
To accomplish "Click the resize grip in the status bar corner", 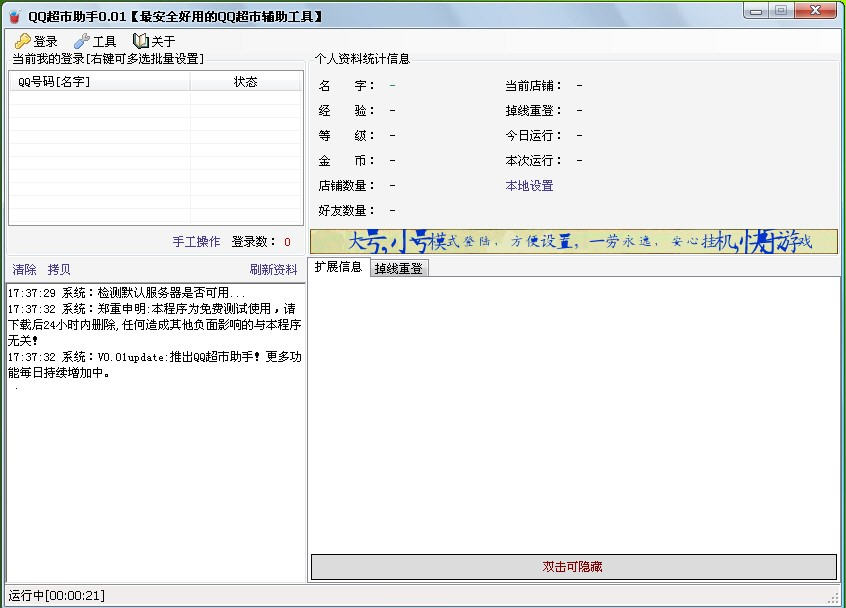I will point(833,597).
